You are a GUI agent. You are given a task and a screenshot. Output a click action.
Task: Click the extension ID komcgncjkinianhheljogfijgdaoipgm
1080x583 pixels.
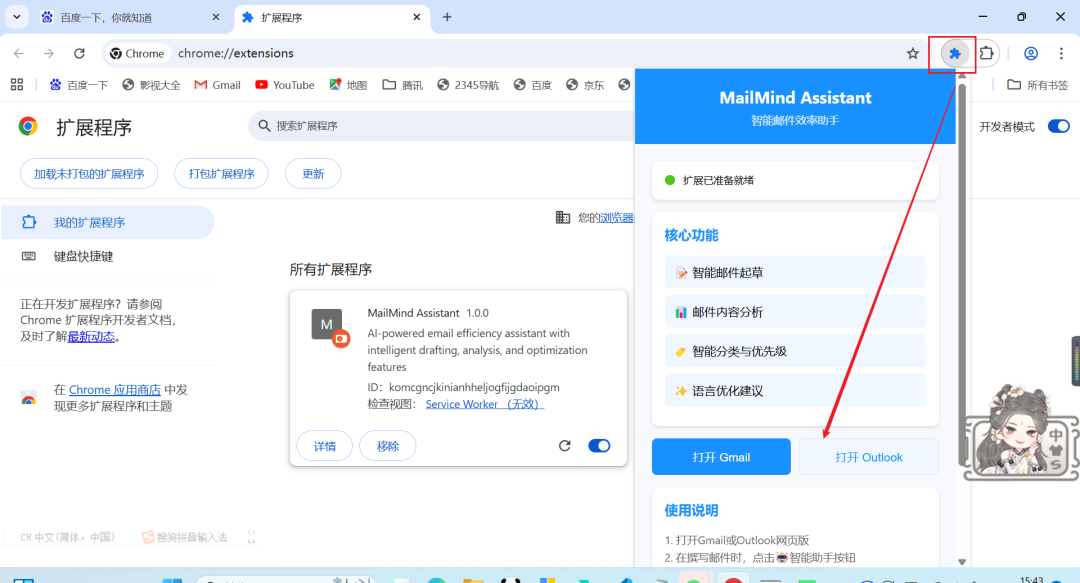[x=474, y=387]
